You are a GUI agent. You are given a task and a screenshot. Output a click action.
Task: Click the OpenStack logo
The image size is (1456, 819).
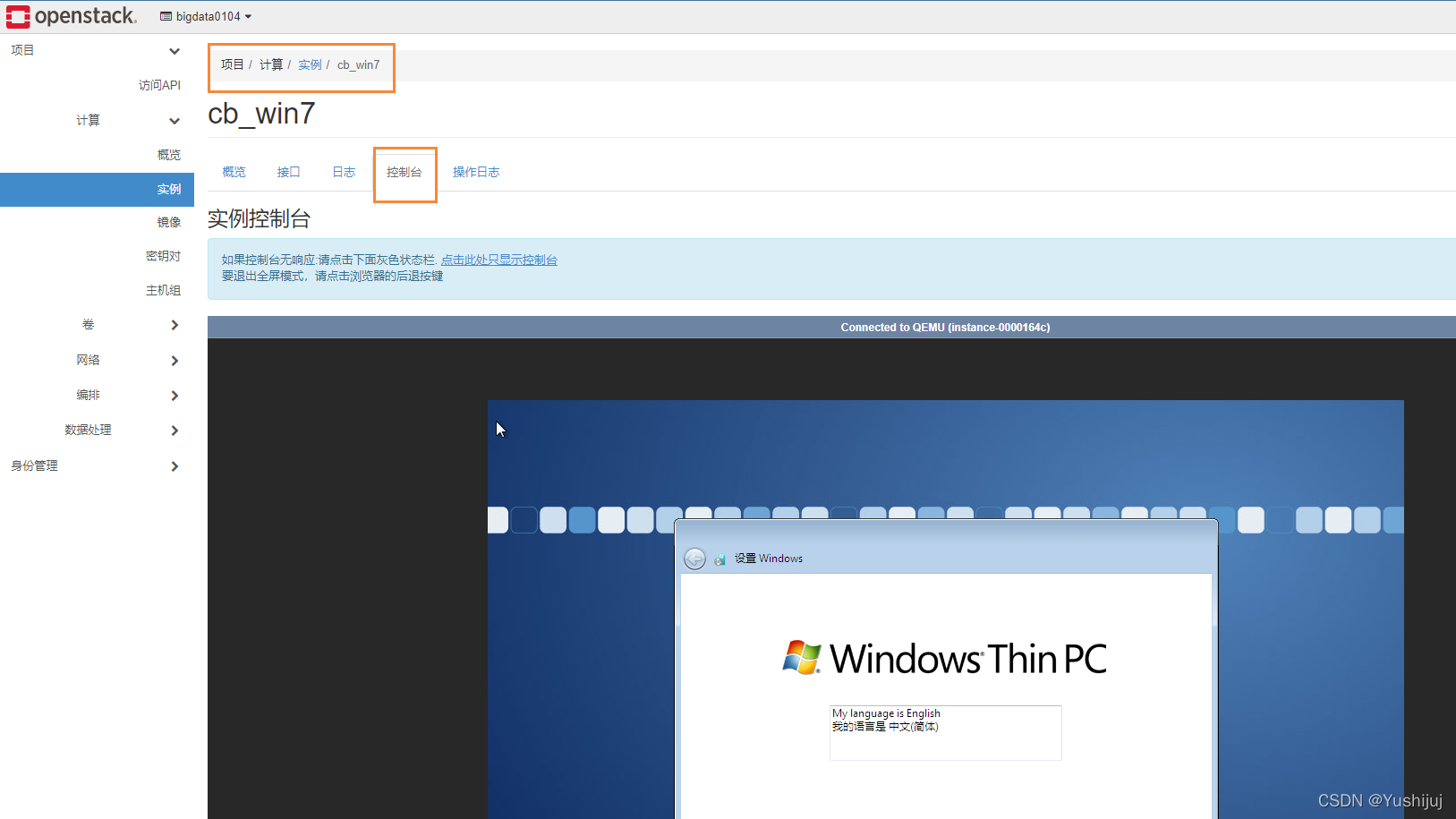(x=72, y=16)
